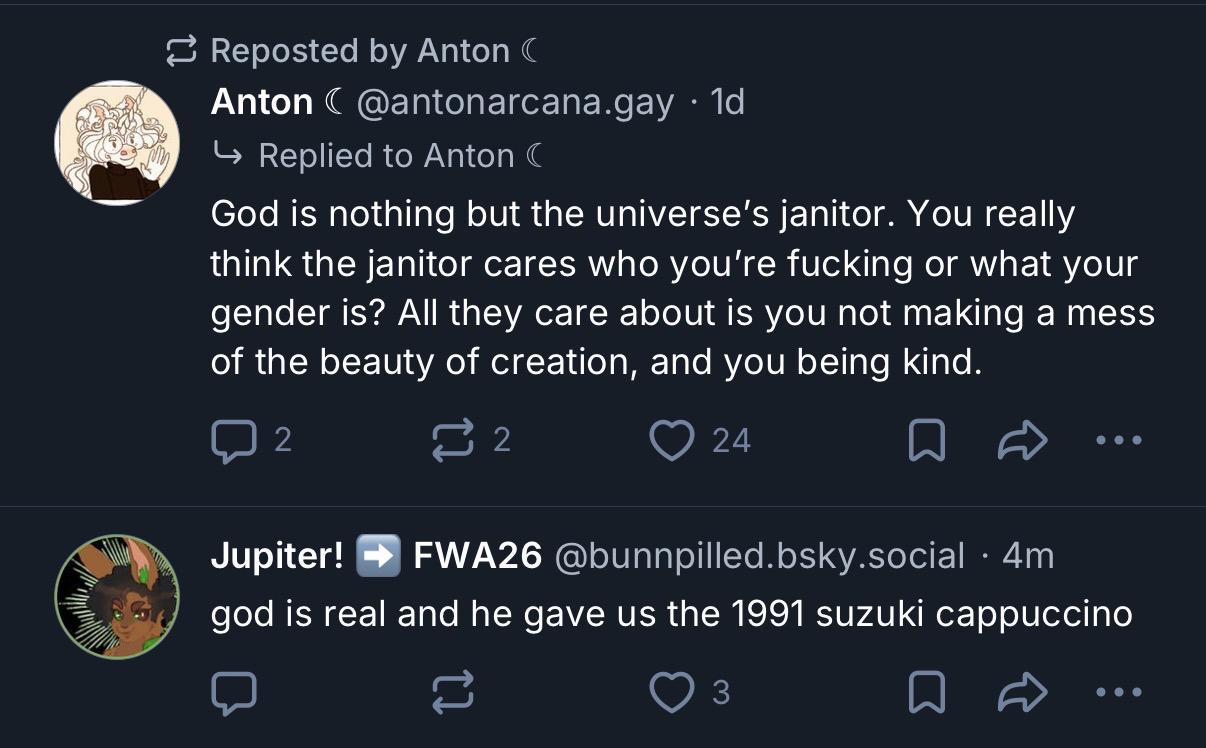The width and height of the screenshot is (1206, 748).
Task: Open Jupiter's profile avatar
Action: 117,597
